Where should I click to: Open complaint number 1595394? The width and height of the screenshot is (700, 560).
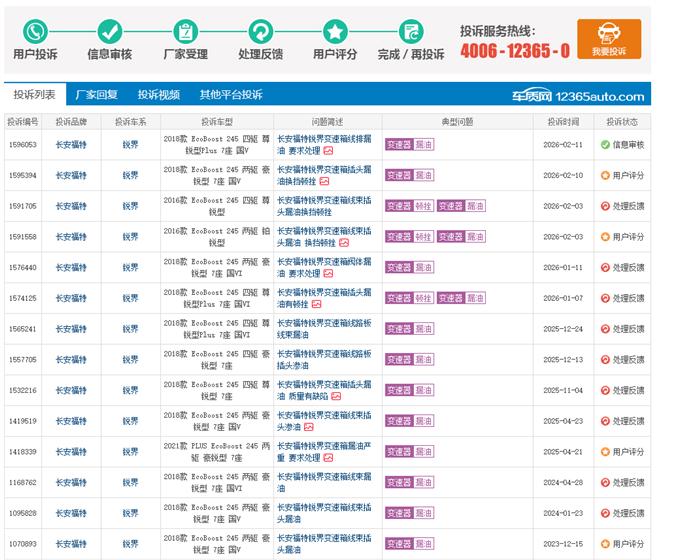(22, 175)
